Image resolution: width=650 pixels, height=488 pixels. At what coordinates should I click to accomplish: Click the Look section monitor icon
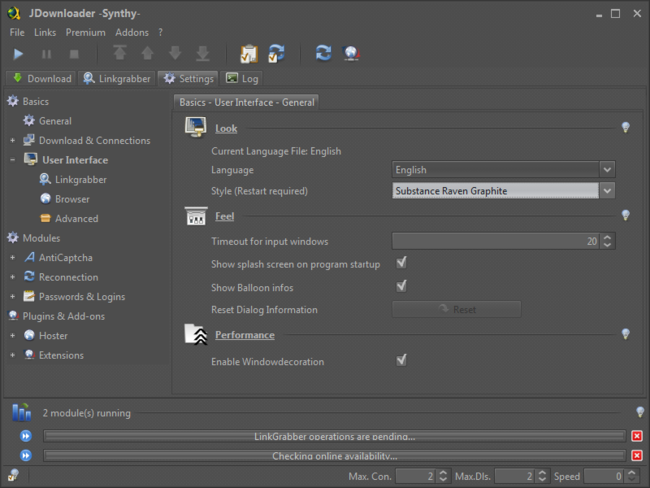pos(196,127)
